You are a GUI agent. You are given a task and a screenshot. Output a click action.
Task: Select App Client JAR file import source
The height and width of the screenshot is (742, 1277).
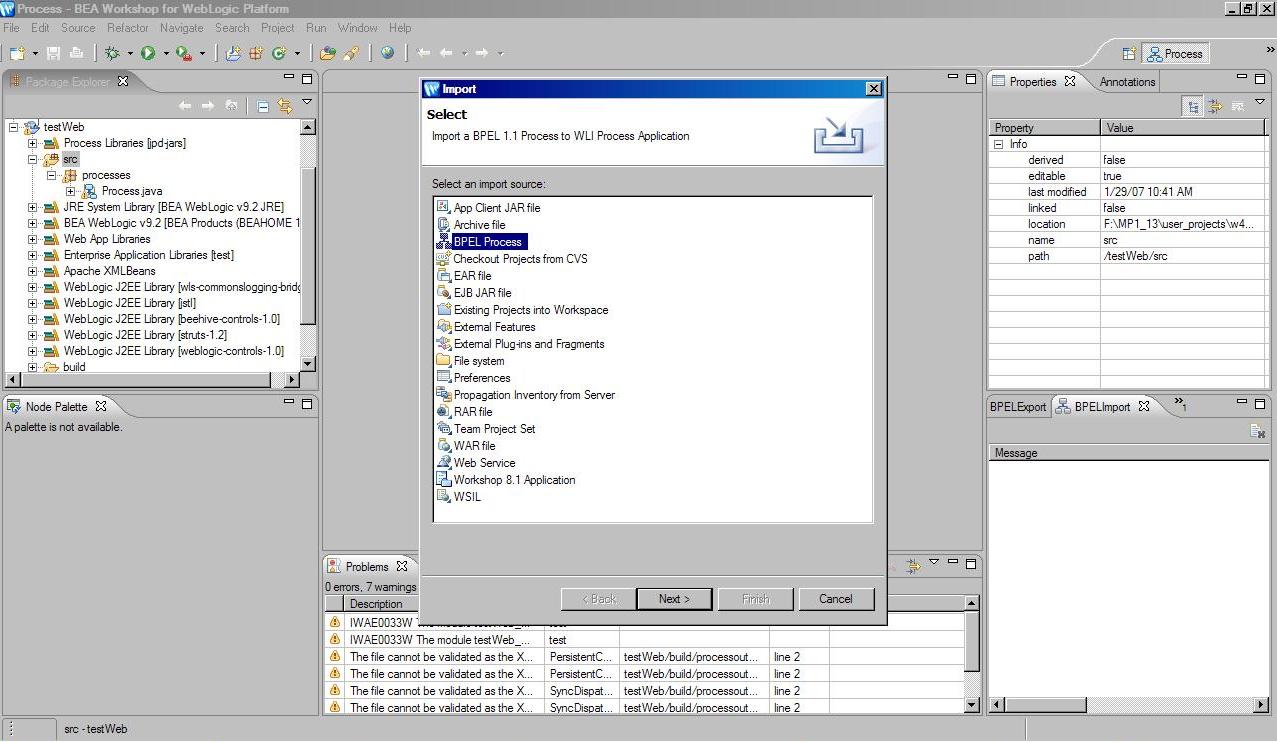pos(496,208)
